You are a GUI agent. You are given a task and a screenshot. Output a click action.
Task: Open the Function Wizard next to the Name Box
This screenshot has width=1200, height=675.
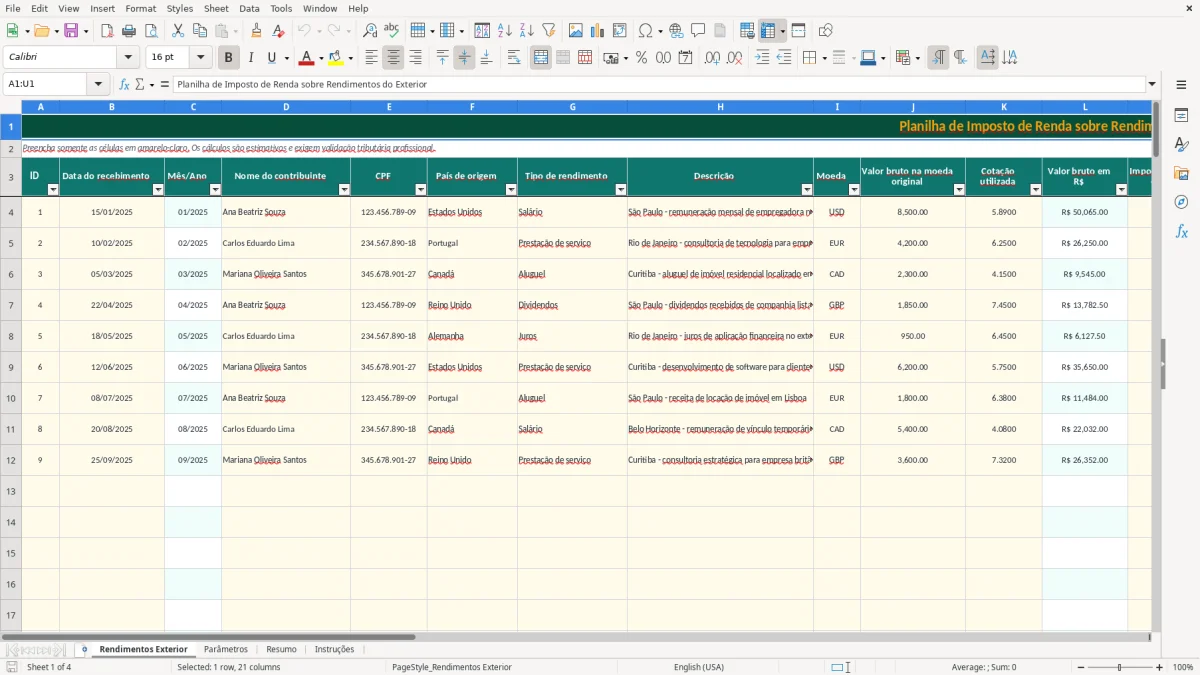pos(125,84)
